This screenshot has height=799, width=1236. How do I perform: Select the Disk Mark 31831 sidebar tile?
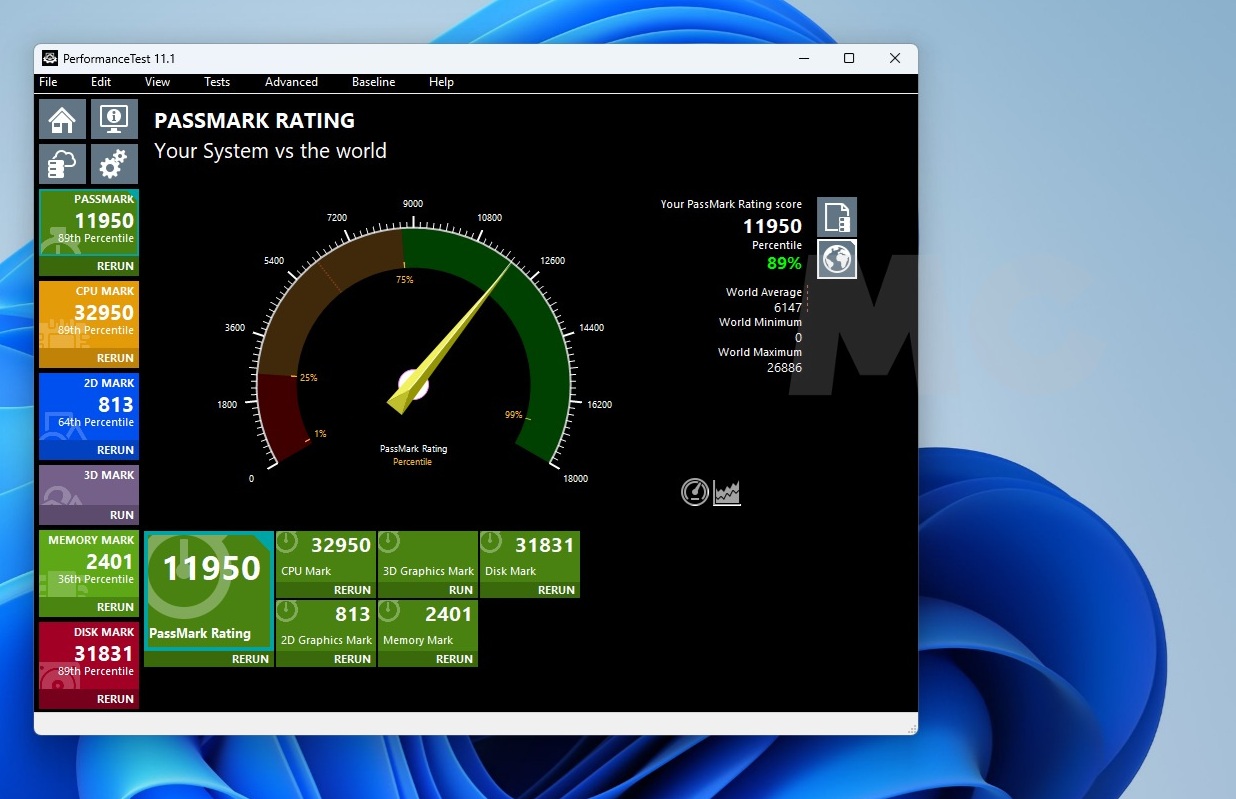tap(89, 657)
